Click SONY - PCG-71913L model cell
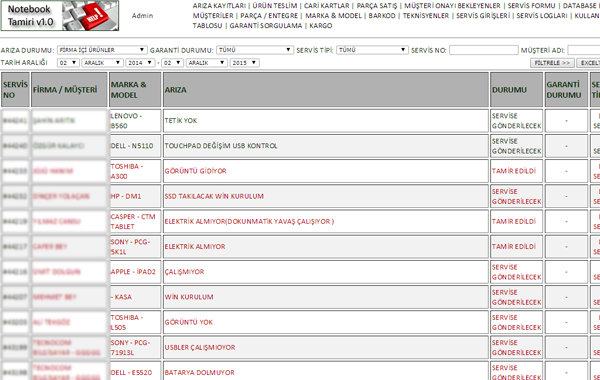Viewport: 600px width, 380px height. [135, 347]
